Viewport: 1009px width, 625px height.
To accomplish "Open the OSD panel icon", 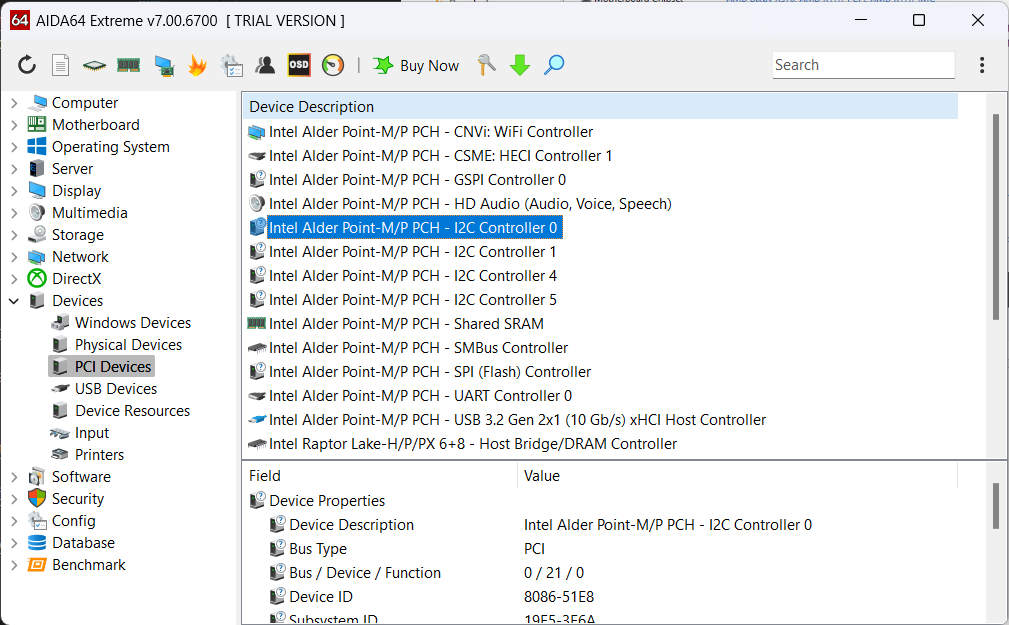I will coord(299,65).
